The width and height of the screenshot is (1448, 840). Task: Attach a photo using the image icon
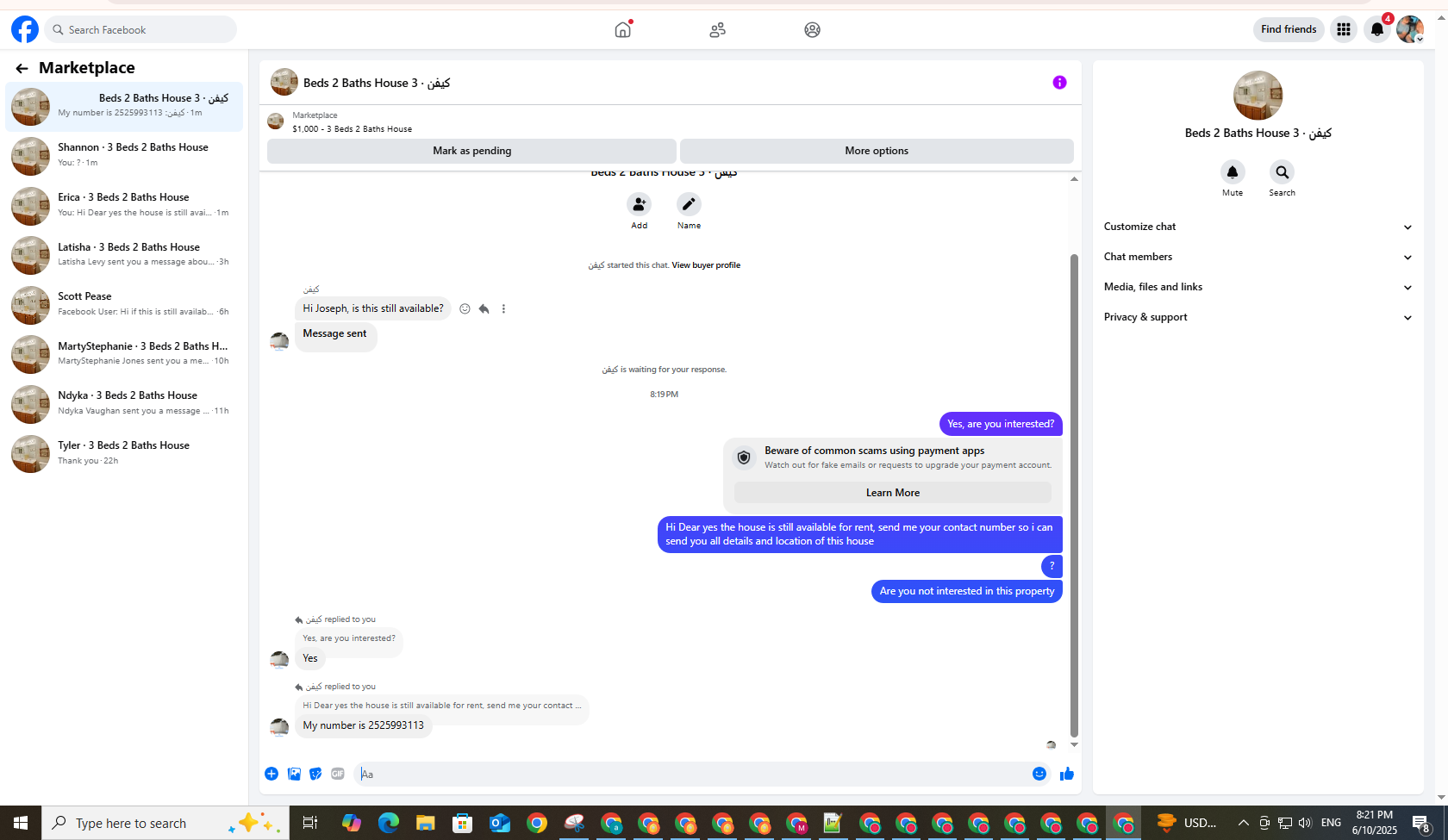pos(294,774)
